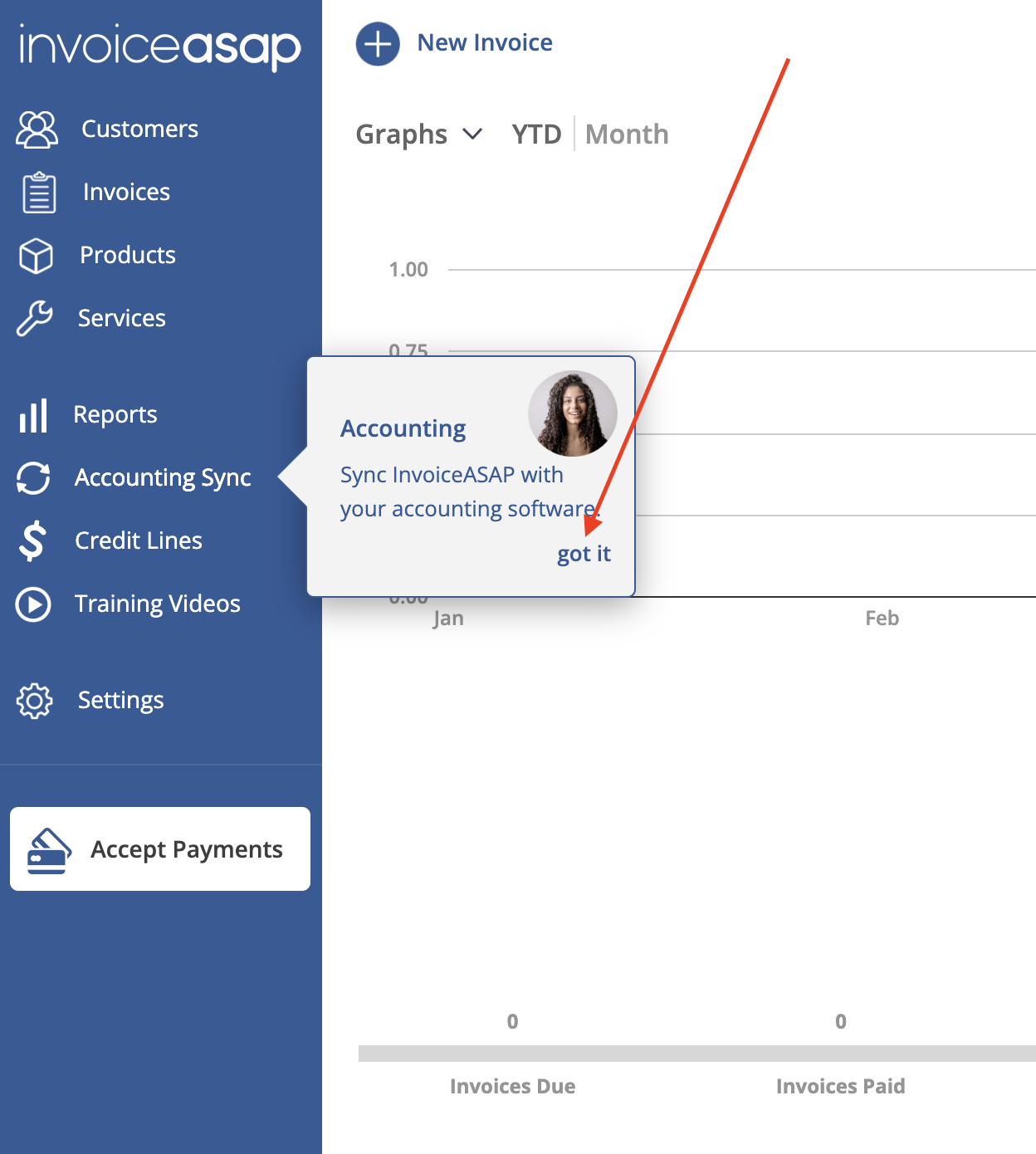Image resolution: width=1036 pixels, height=1154 pixels.
Task: Dismiss the Accounting tooltip with got it
Action: click(x=584, y=554)
